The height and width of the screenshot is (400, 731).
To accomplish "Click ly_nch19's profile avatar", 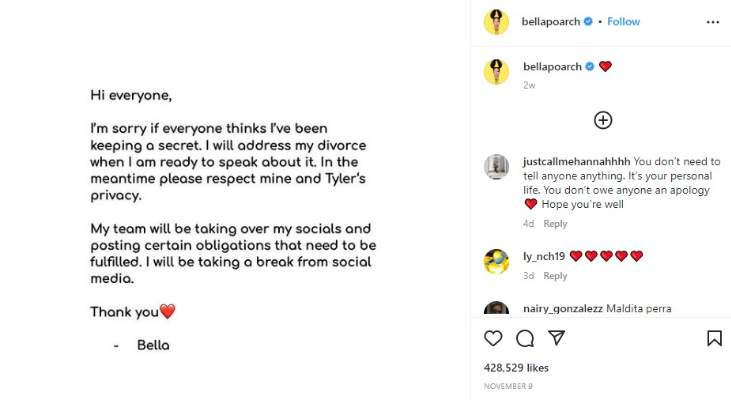I will point(497,262).
